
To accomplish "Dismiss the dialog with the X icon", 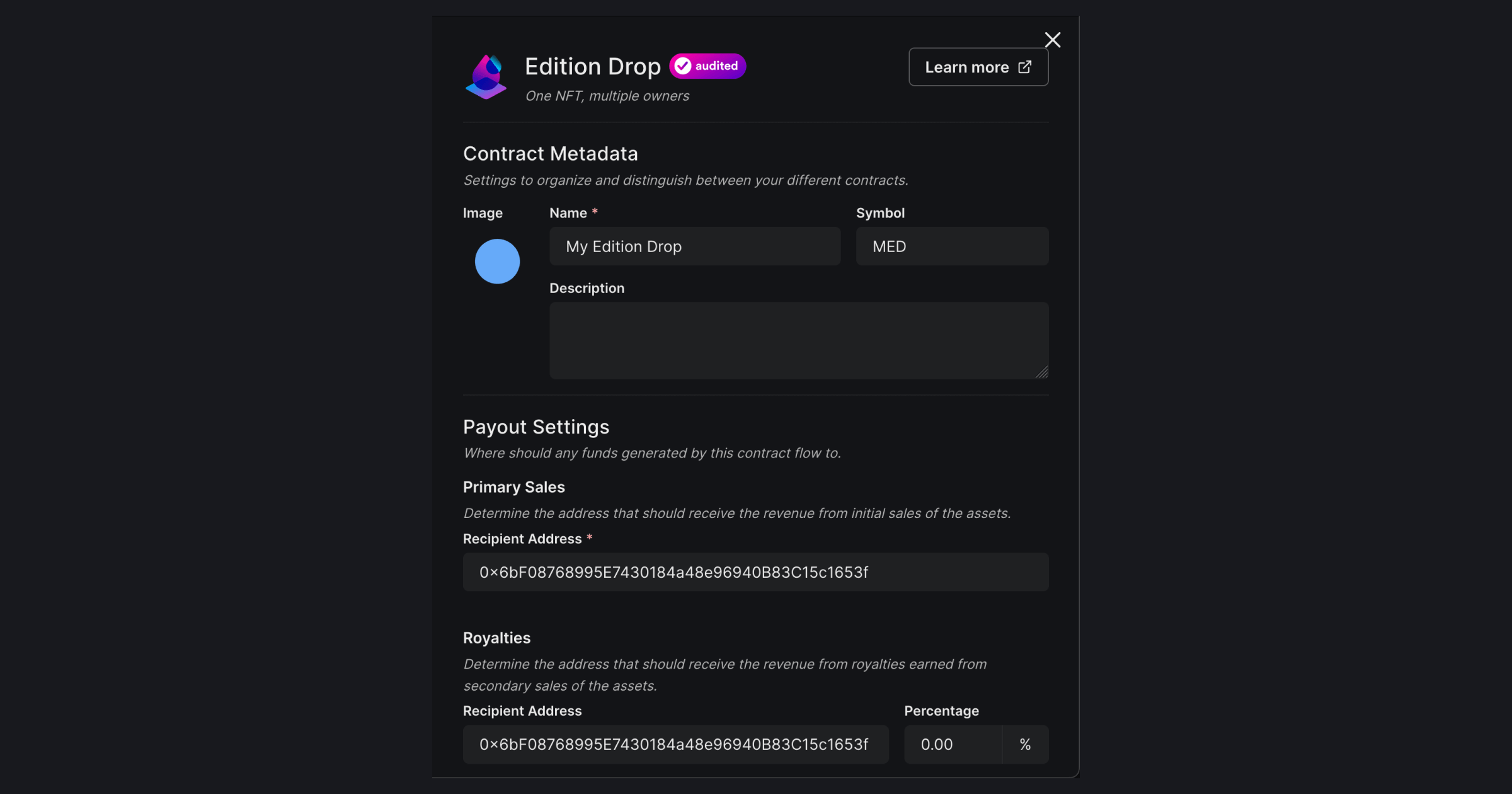I will coord(1053,39).
